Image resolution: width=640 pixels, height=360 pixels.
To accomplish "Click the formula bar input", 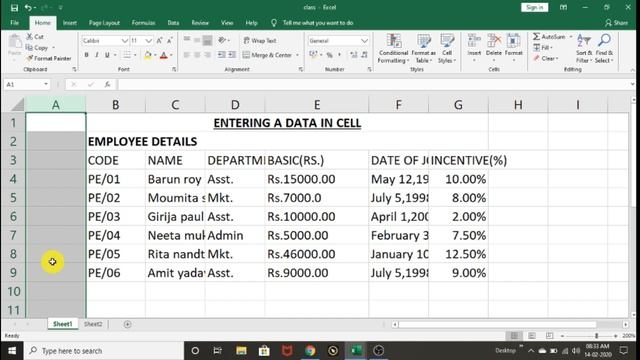I will click(373, 84).
